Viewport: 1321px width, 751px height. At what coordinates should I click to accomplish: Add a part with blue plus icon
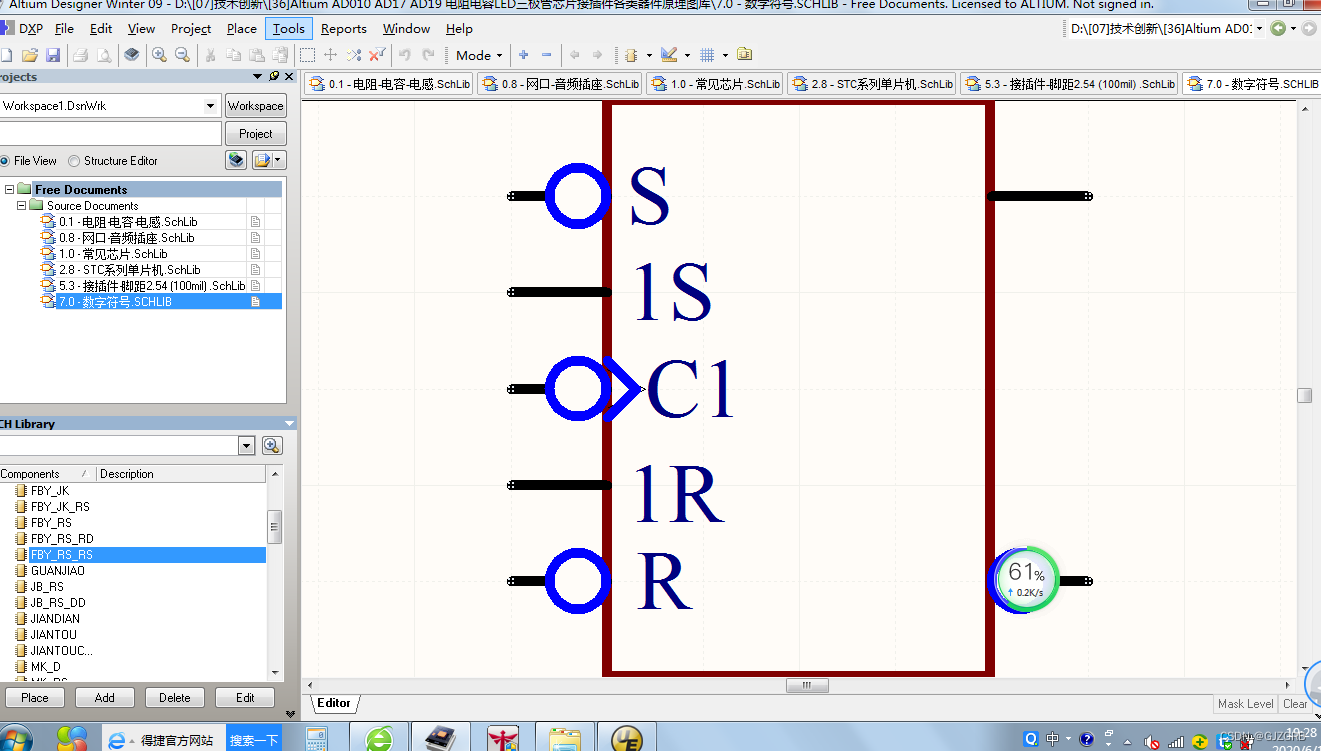pyautogui.click(x=523, y=55)
